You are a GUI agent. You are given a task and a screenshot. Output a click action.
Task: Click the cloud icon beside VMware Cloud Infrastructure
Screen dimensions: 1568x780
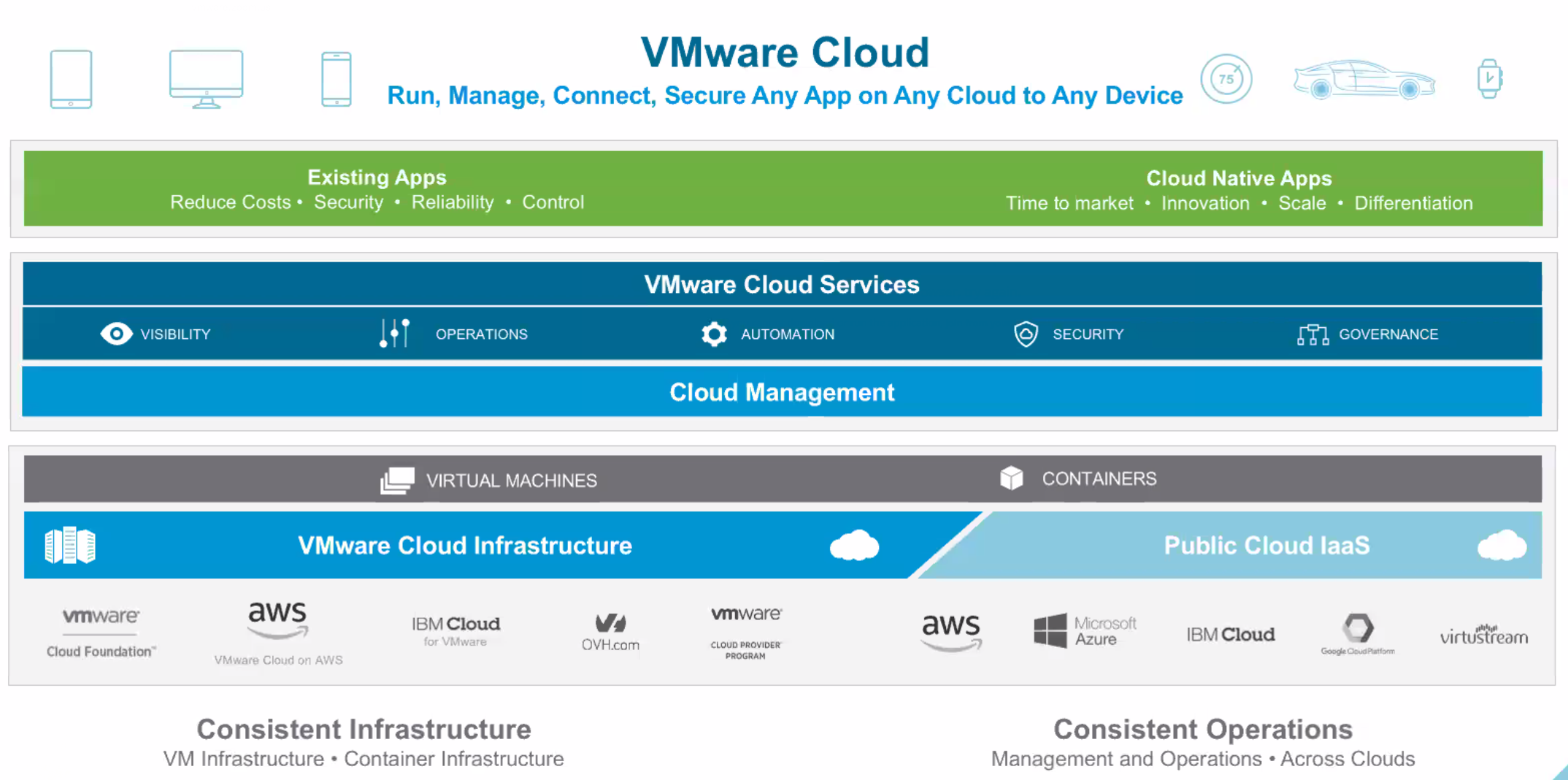click(854, 546)
